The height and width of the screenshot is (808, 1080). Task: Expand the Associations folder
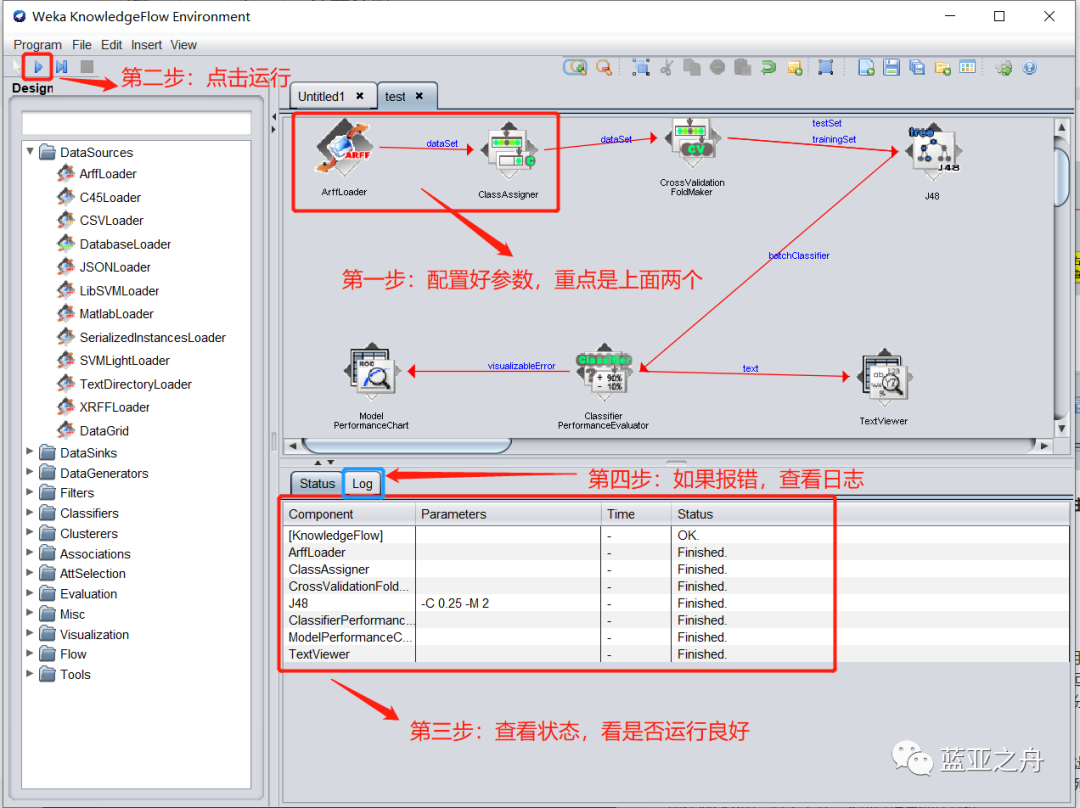coord(30,552)
